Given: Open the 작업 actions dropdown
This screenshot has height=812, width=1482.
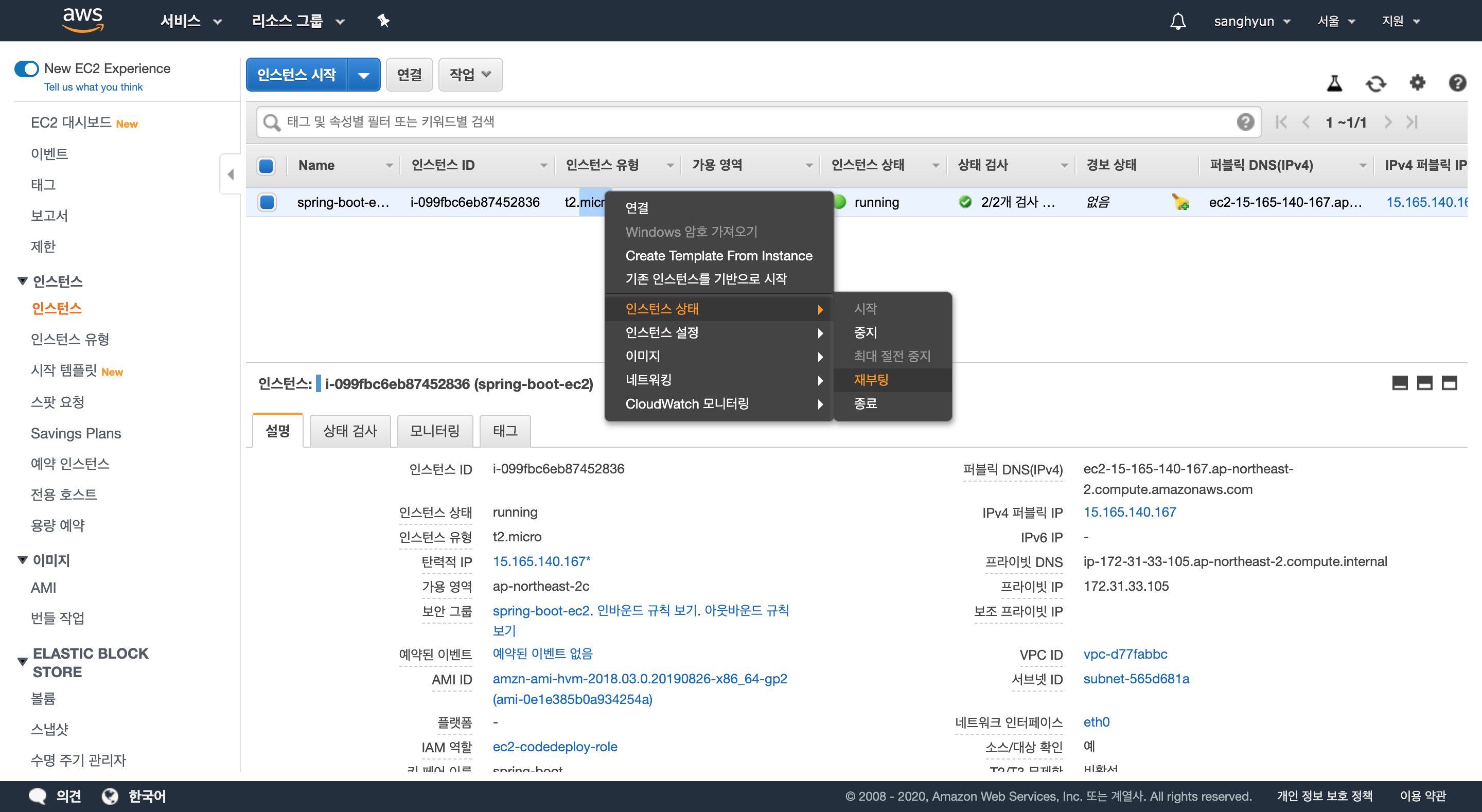Looking at the screenshot, I should 469,74.
